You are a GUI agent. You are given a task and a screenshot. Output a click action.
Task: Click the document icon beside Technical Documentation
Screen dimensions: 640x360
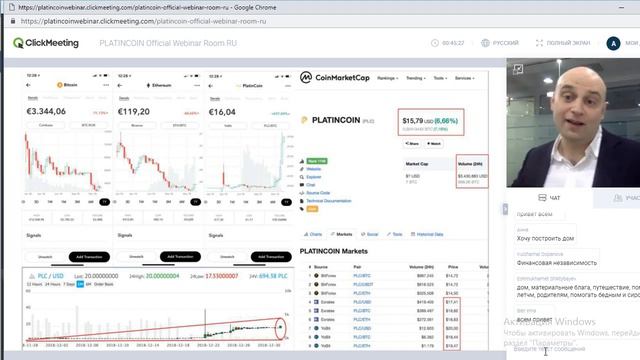point(302,201)
